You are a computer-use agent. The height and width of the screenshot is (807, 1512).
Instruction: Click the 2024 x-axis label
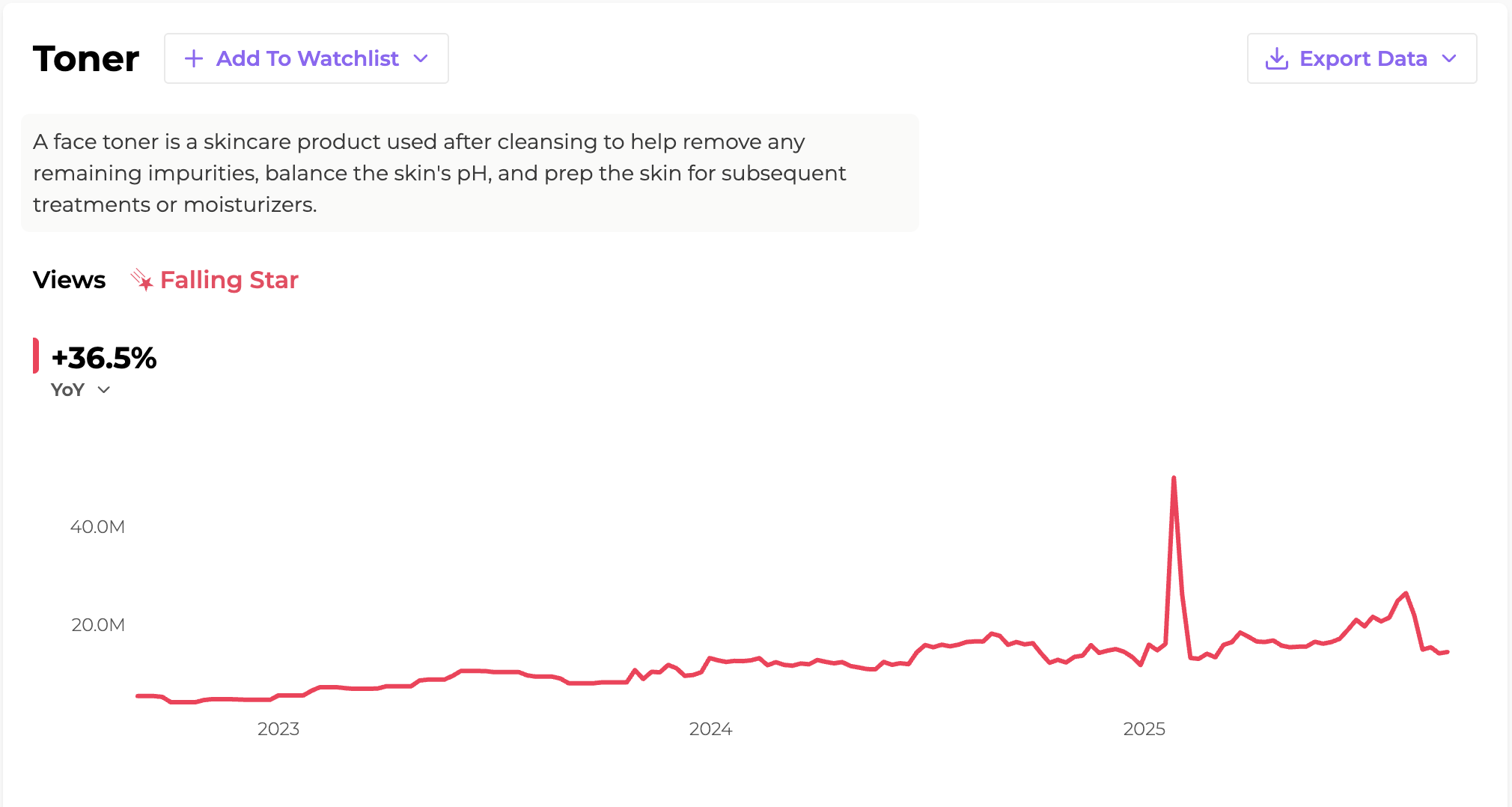point(710,729)
